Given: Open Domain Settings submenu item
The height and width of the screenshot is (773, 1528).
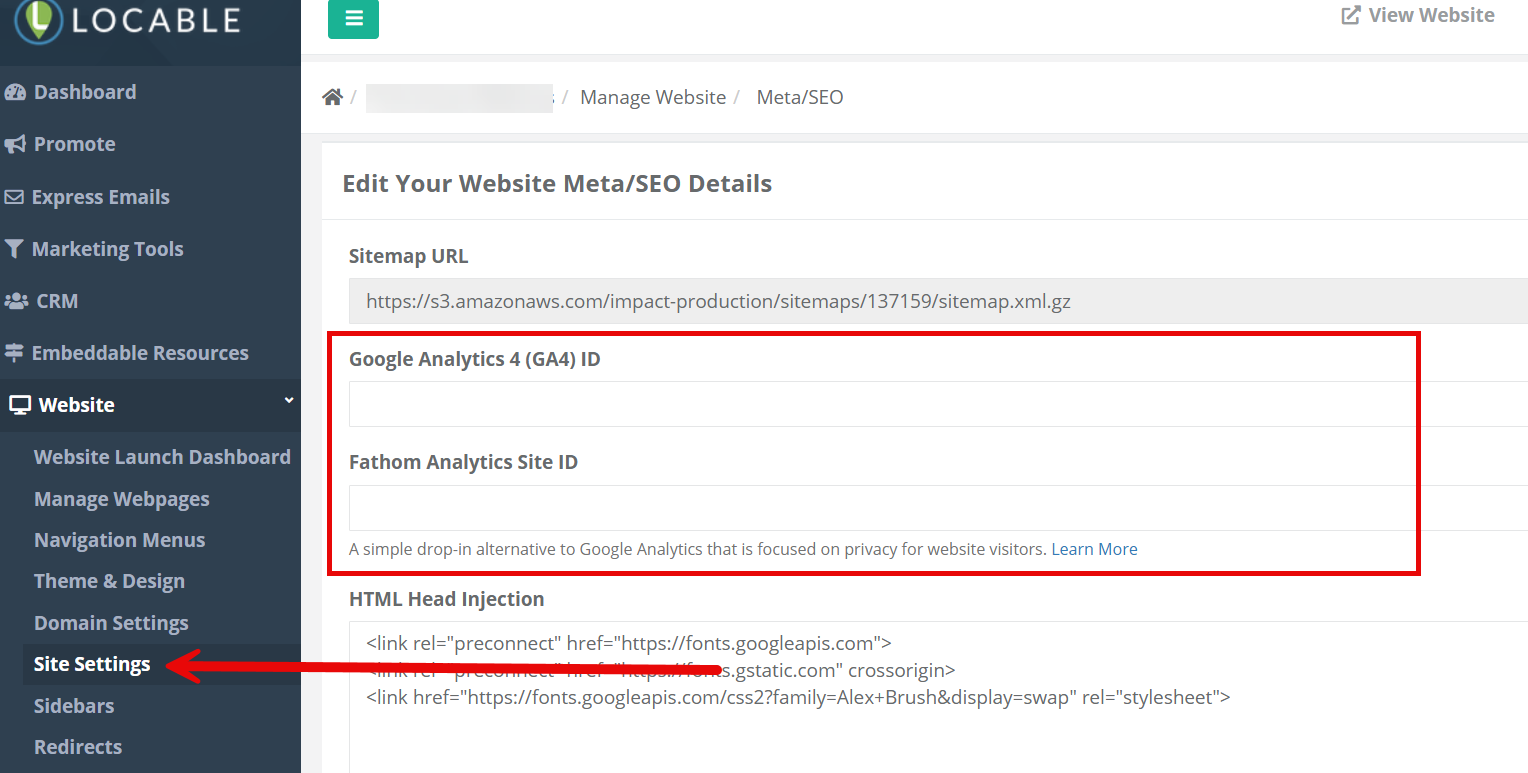Looking at the screenshot, I should pyautogui.click(x=111, y=623).
